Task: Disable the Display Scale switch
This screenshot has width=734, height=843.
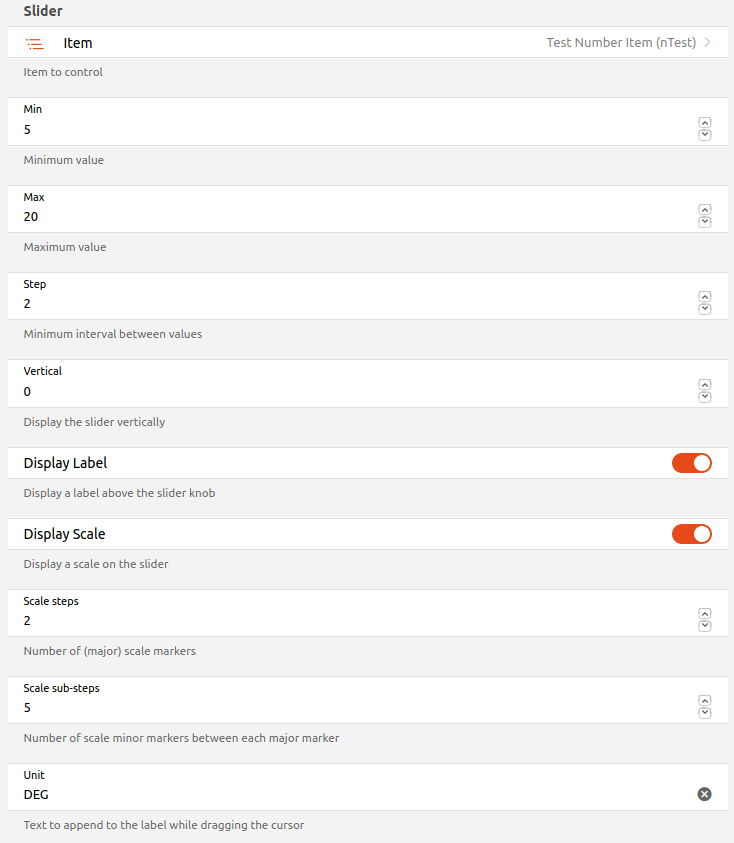Action: pos(691,534)
